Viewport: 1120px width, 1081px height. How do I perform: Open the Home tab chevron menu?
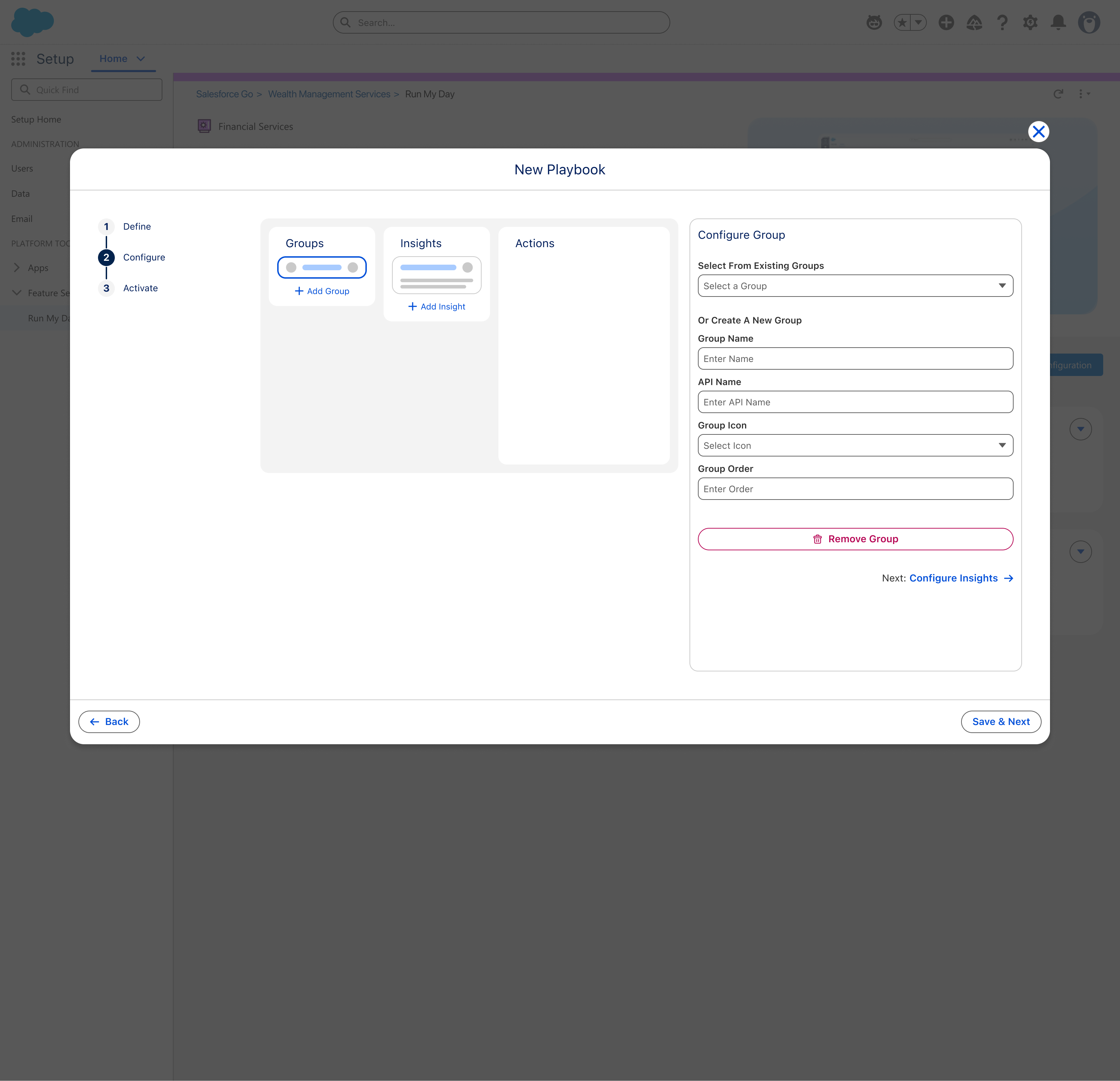pos(141,59)
